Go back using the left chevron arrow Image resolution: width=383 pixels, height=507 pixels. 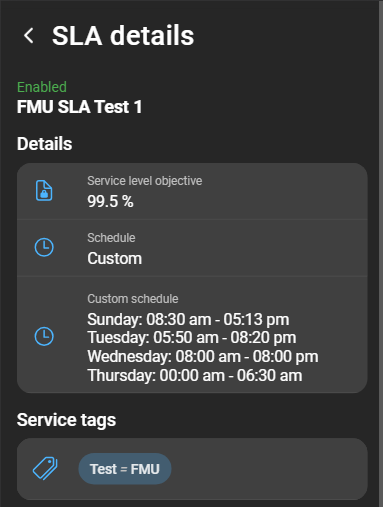pos(29,35)
